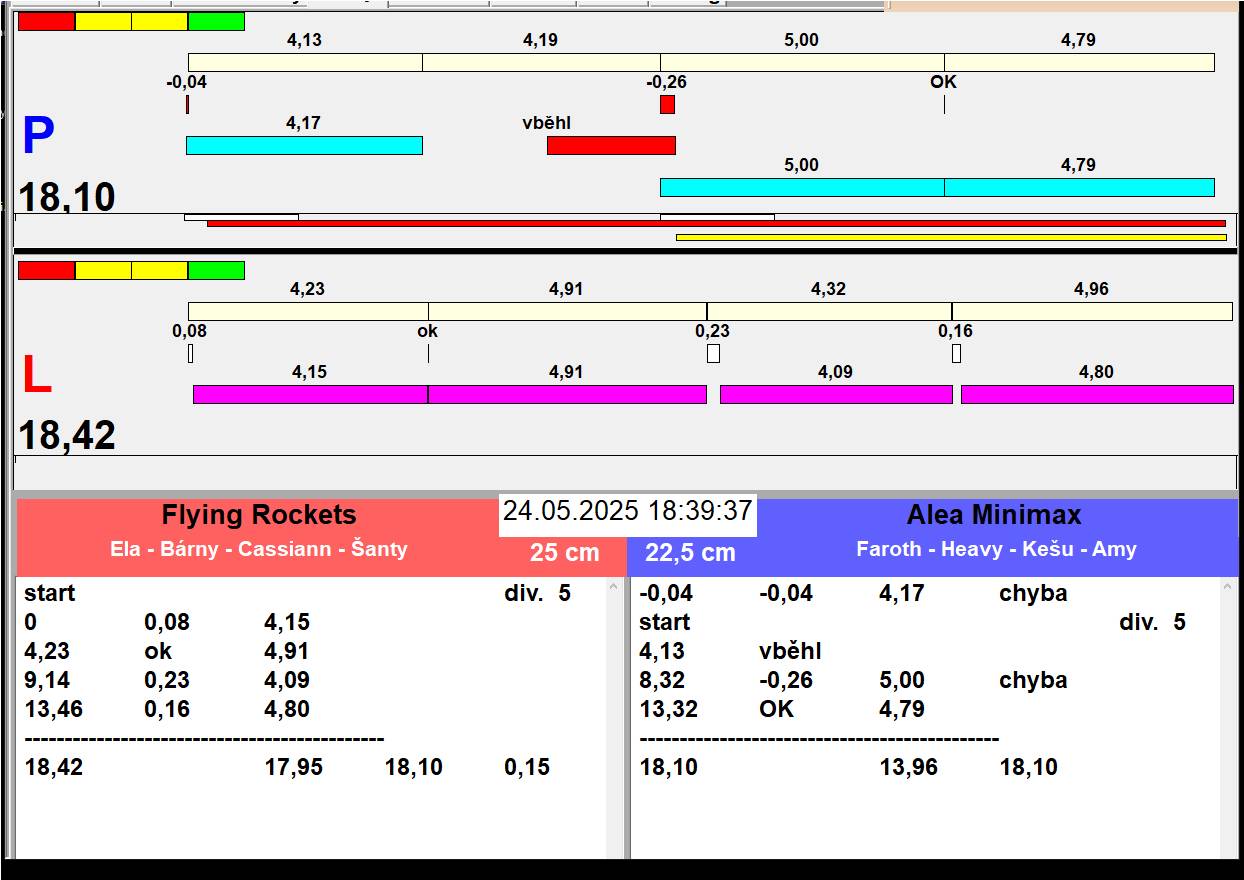Image resolution: width=1244 pixels, height=880 pixels.
Task: Click the lane L total time 18,42
Action: pyautogui.click(x=67, y=436)
